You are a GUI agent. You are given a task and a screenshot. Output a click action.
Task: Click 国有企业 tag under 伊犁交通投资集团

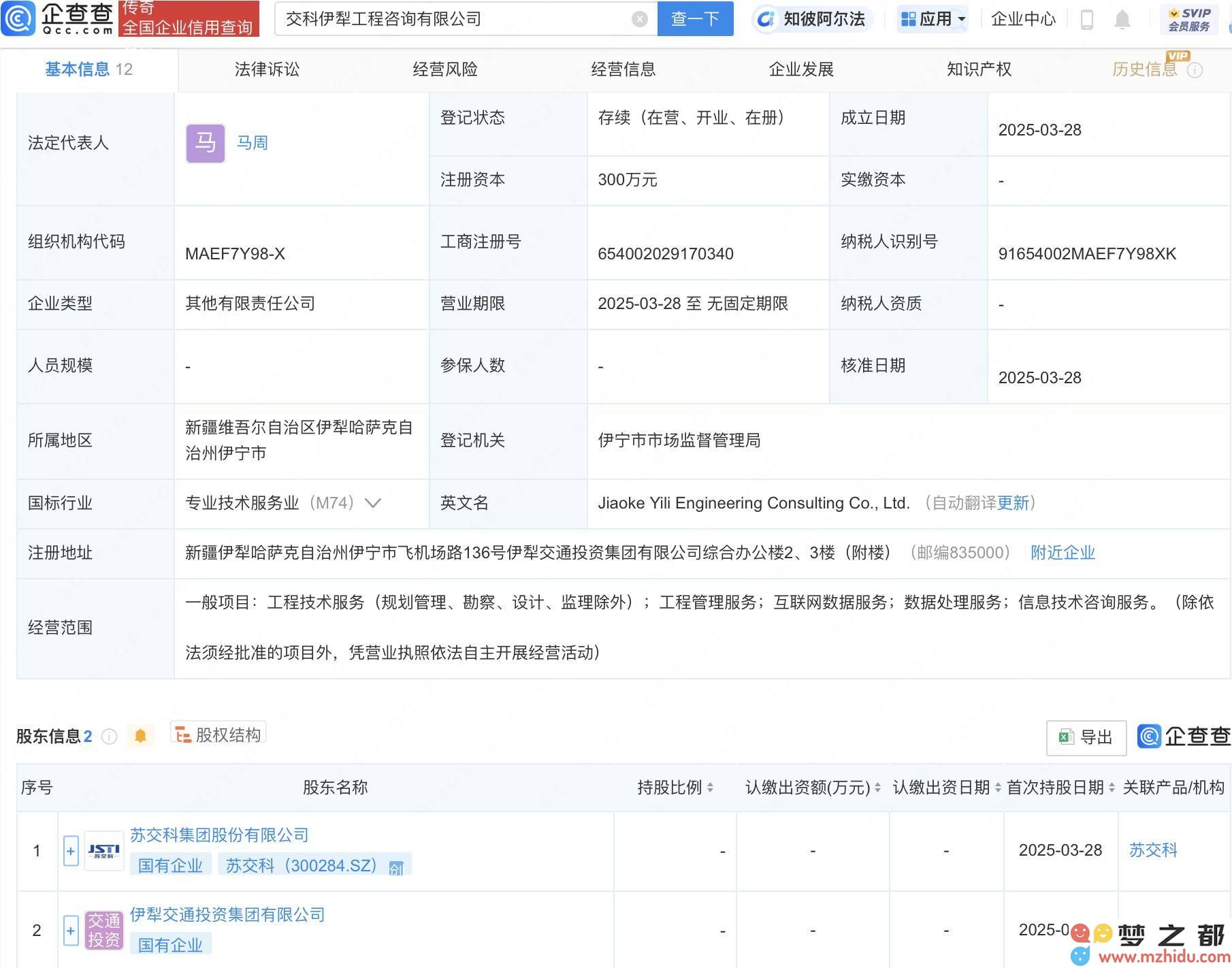170,946
